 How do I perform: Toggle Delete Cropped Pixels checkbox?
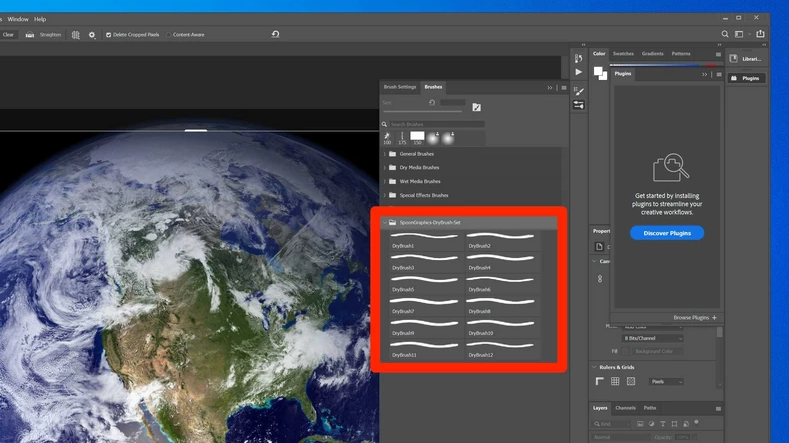click(108, 35)
